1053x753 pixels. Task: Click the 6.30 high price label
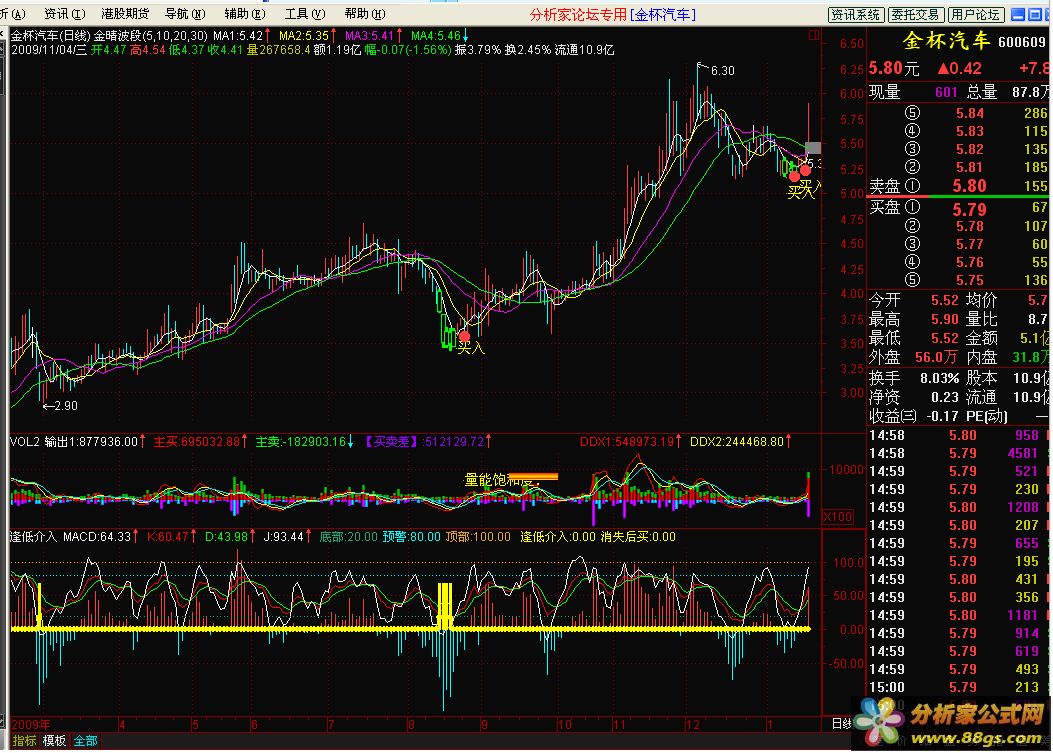coord(723,70)
